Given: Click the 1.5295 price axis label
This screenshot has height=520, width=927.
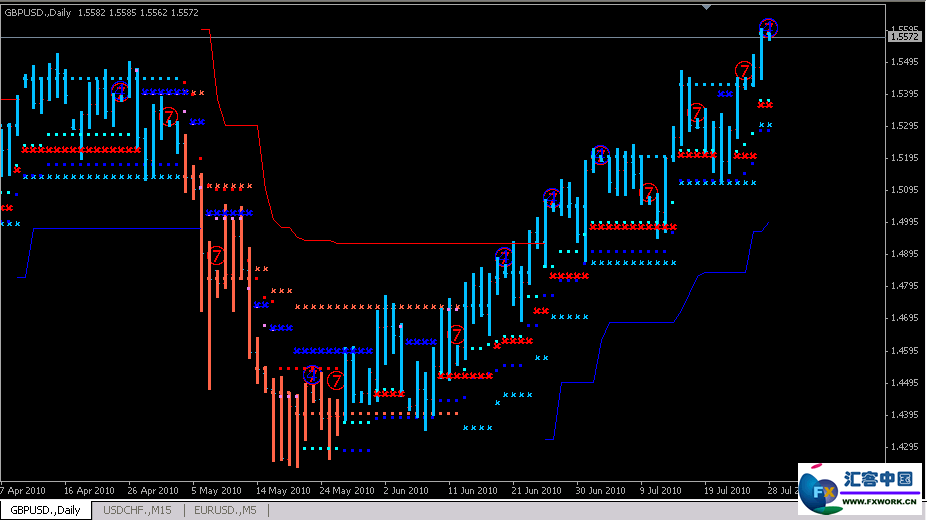Looking at the screenshot, I should pyautogui.click(x=904, y=126).
